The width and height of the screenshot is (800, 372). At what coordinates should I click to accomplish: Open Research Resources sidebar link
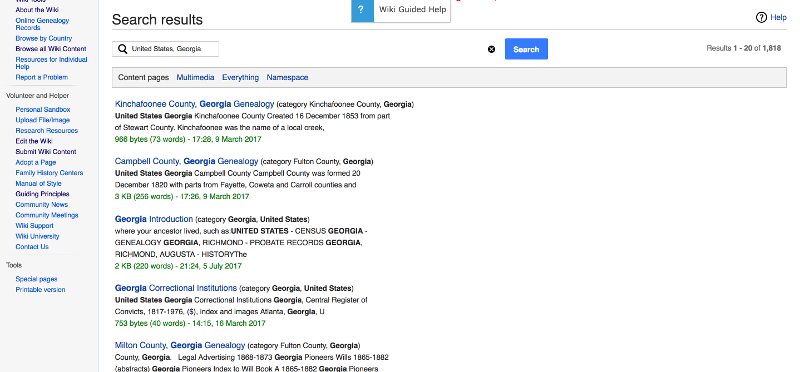[x=46, y=131]
